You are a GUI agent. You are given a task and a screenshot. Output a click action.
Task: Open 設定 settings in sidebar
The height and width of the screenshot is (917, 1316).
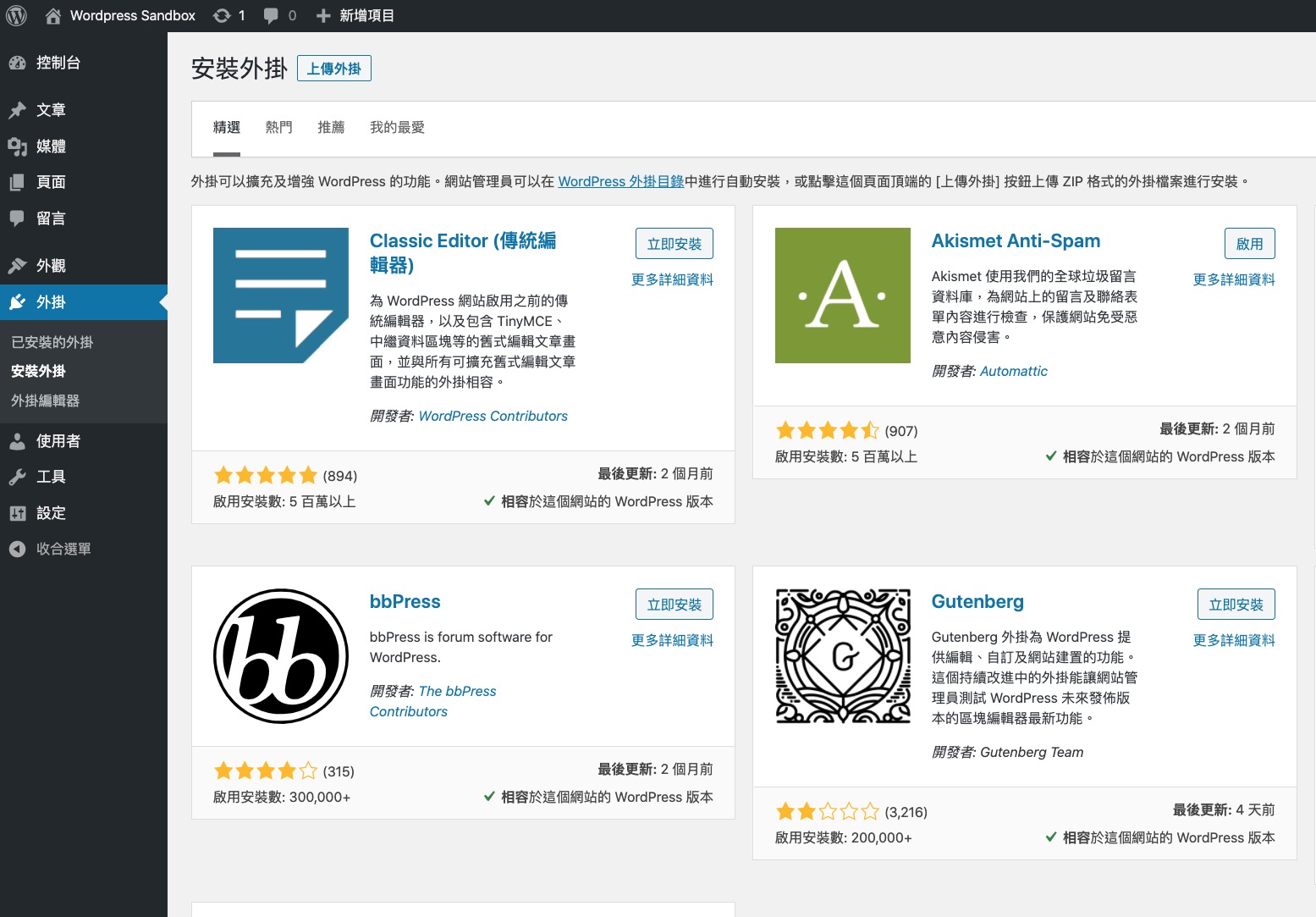(51, 513)
